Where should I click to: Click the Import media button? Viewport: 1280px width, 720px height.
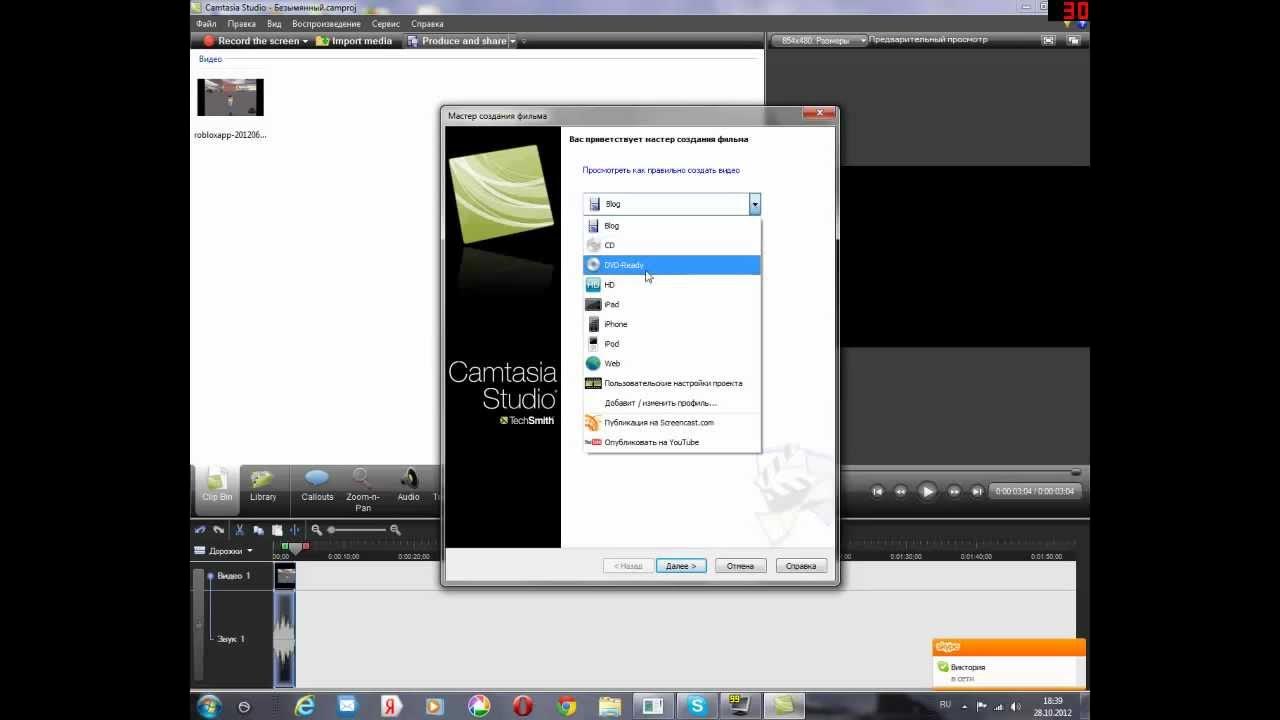coord(354,41)
